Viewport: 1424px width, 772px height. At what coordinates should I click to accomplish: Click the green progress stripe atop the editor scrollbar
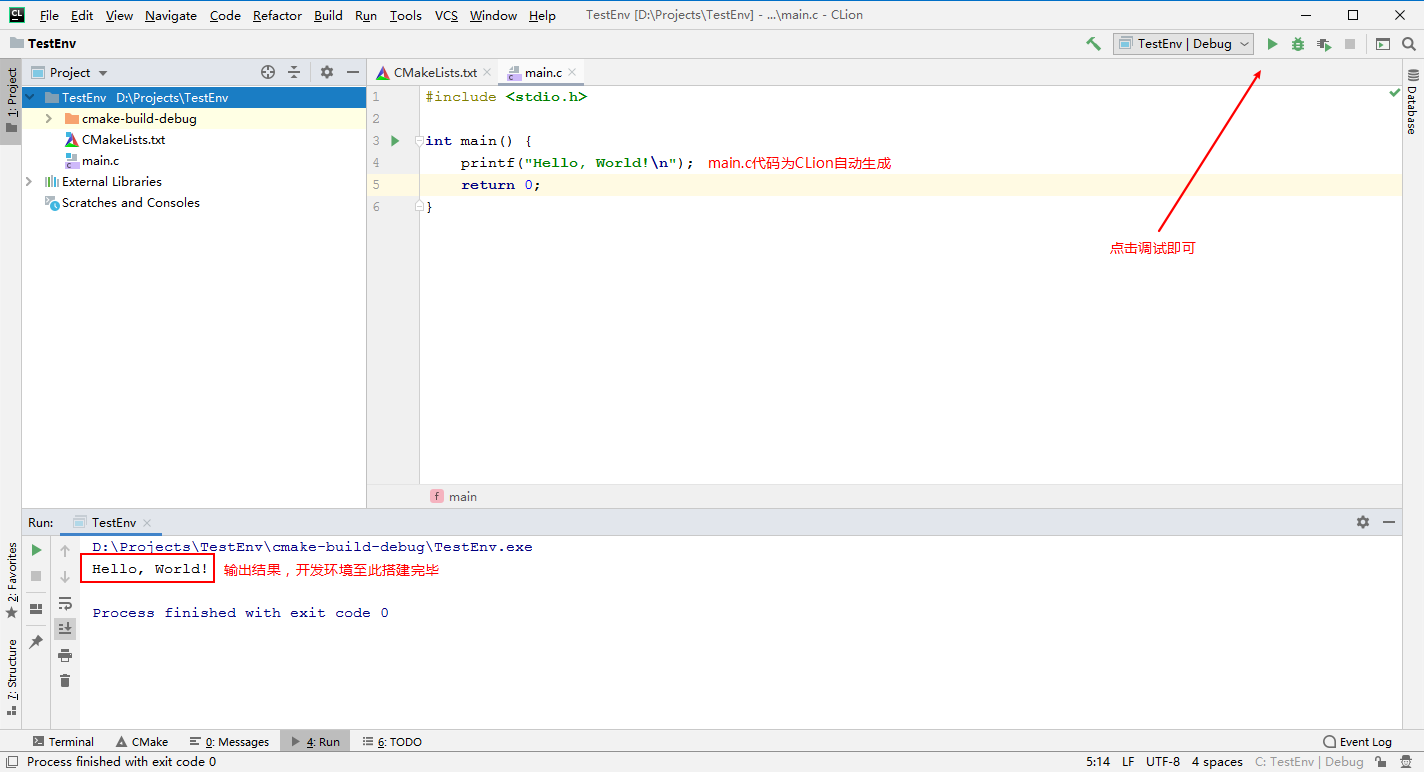tap(1394, 91)
